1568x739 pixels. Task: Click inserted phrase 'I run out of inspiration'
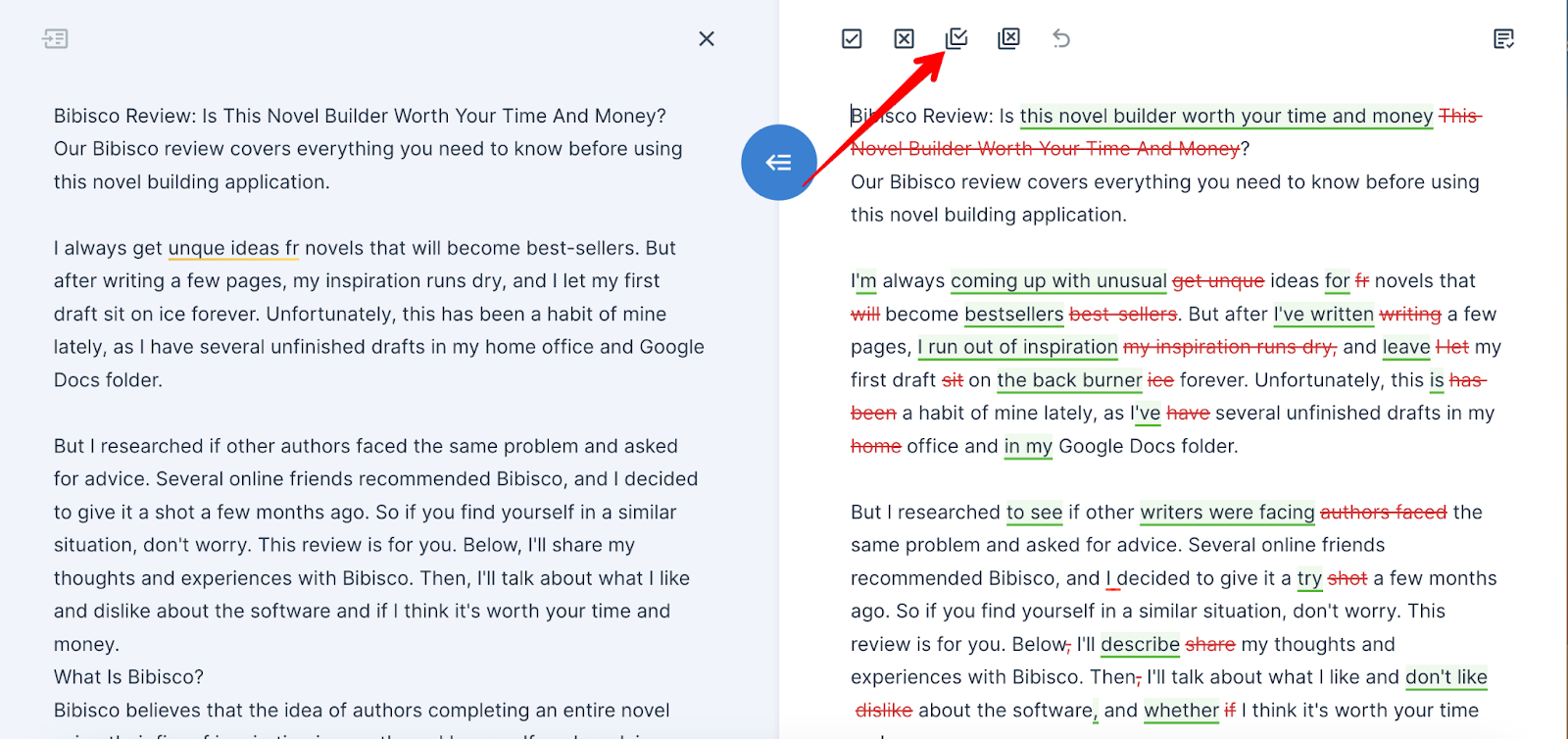point(1018,347)
